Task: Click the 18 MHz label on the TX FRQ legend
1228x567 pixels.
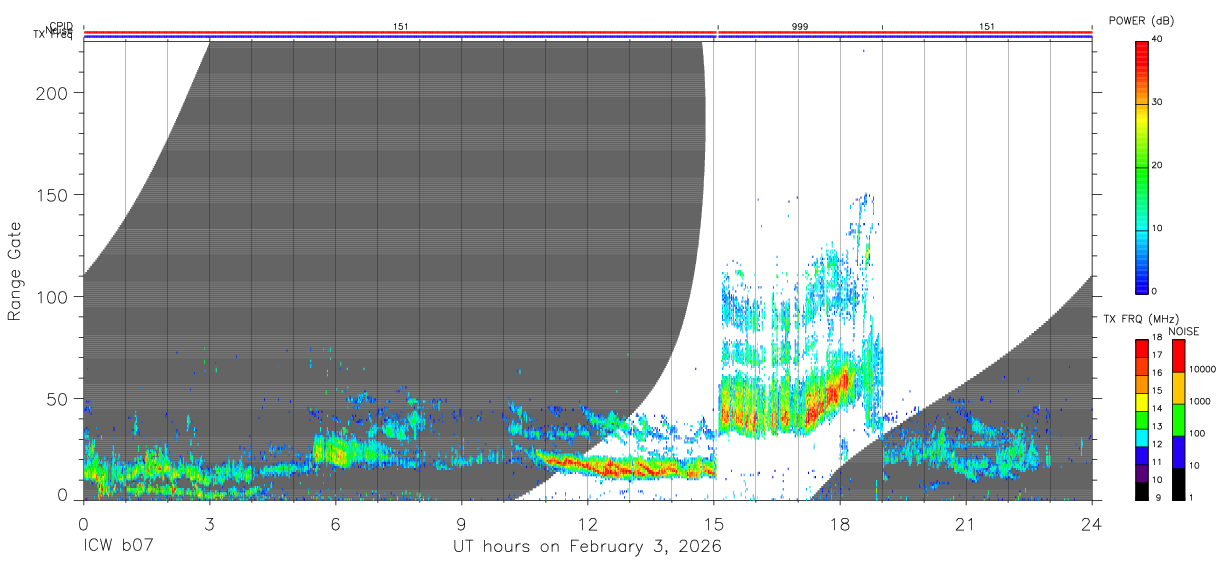Action: point(1156,337)
